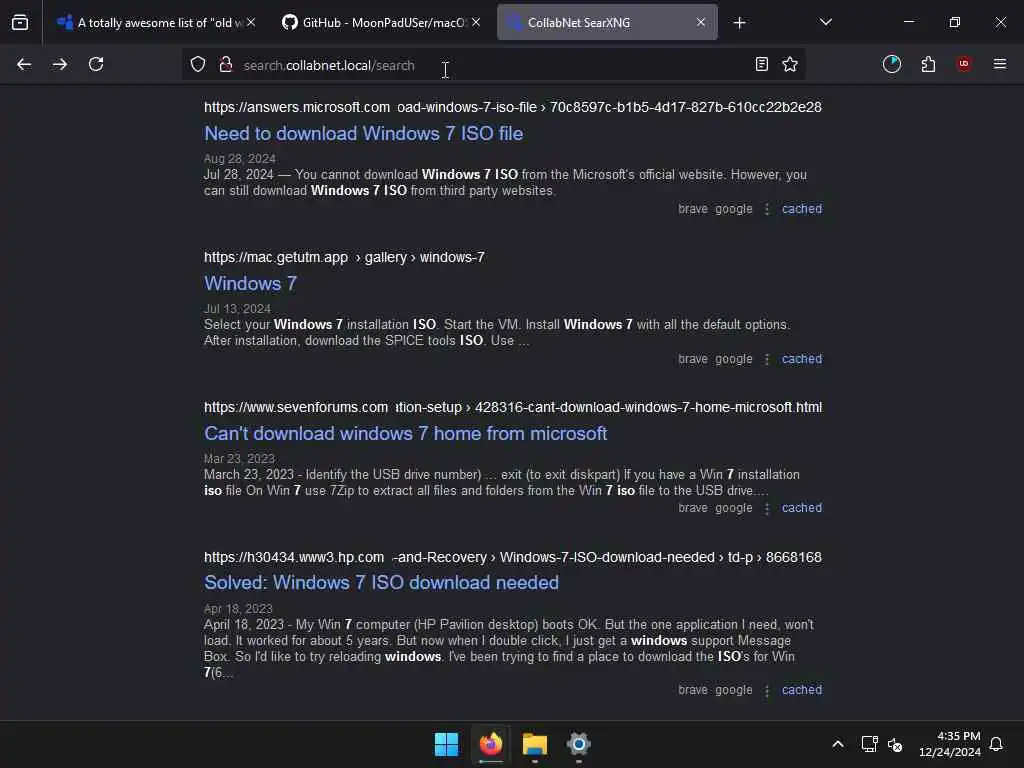Click 'google' engine under HP ISO result
Image resolution: width=1024 pixels, height=768 pixels.
pyautogui.click(x=733, y=690)
